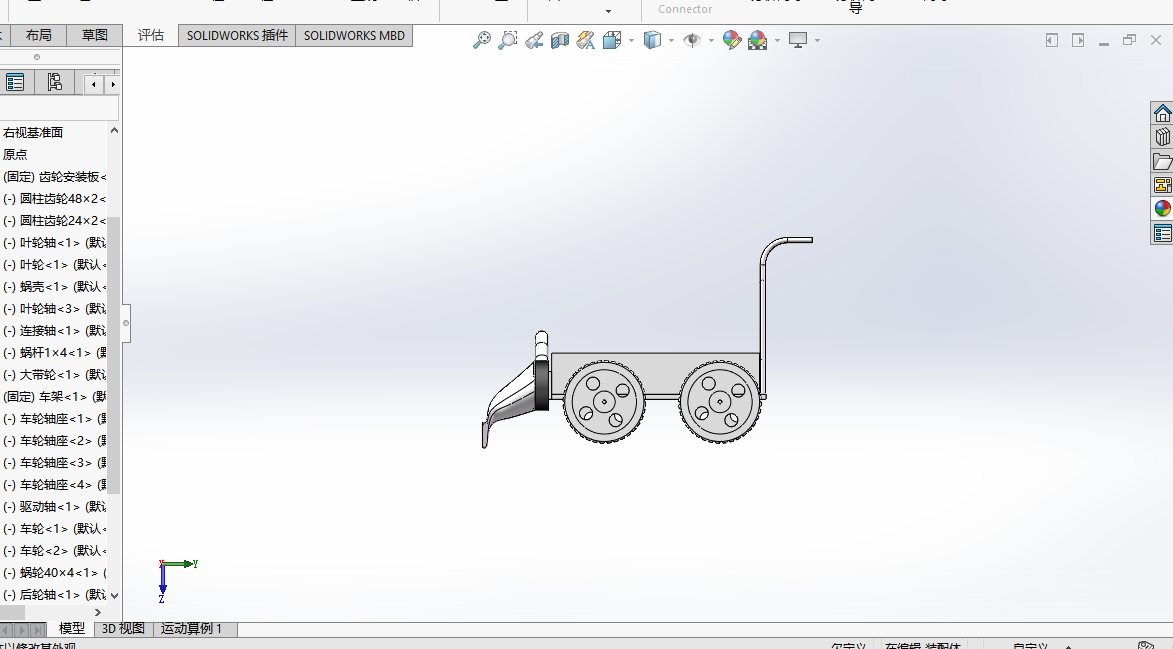Viewport: 1173px width, 649px height.
Task: Toggle the Section View tool
Action: tap(560, 40)
